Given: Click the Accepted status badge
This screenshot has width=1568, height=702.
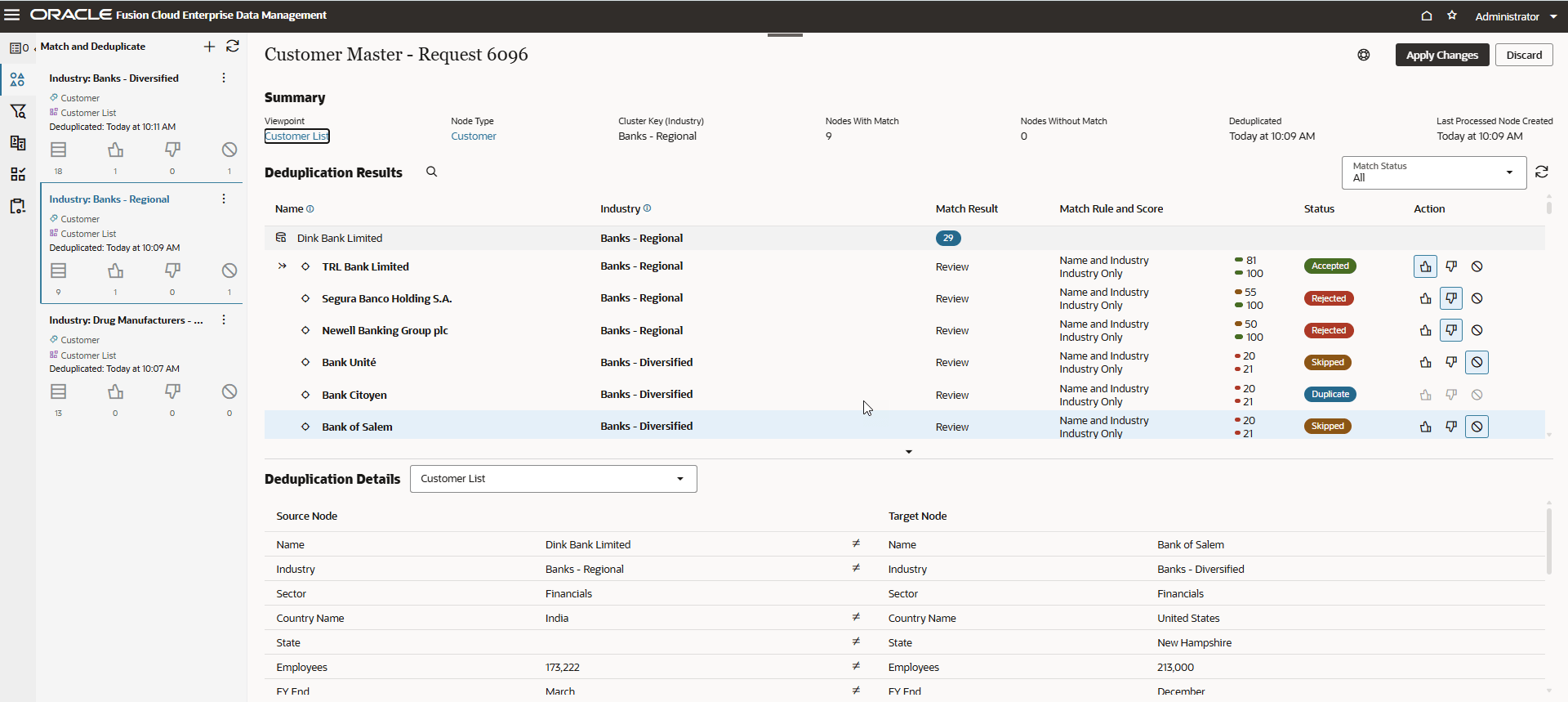Looking at the screenshot, I should coord(1330,266).
